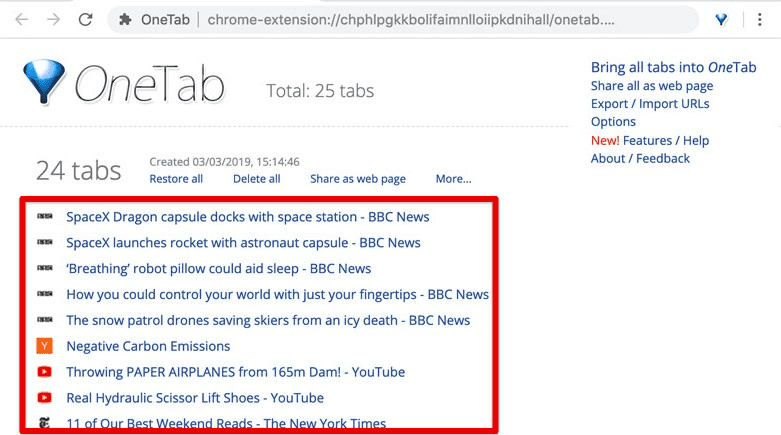Open OneTab Options
Image resolution: width=781 pixels, height=435 pixels.
[x=613, y=122]
